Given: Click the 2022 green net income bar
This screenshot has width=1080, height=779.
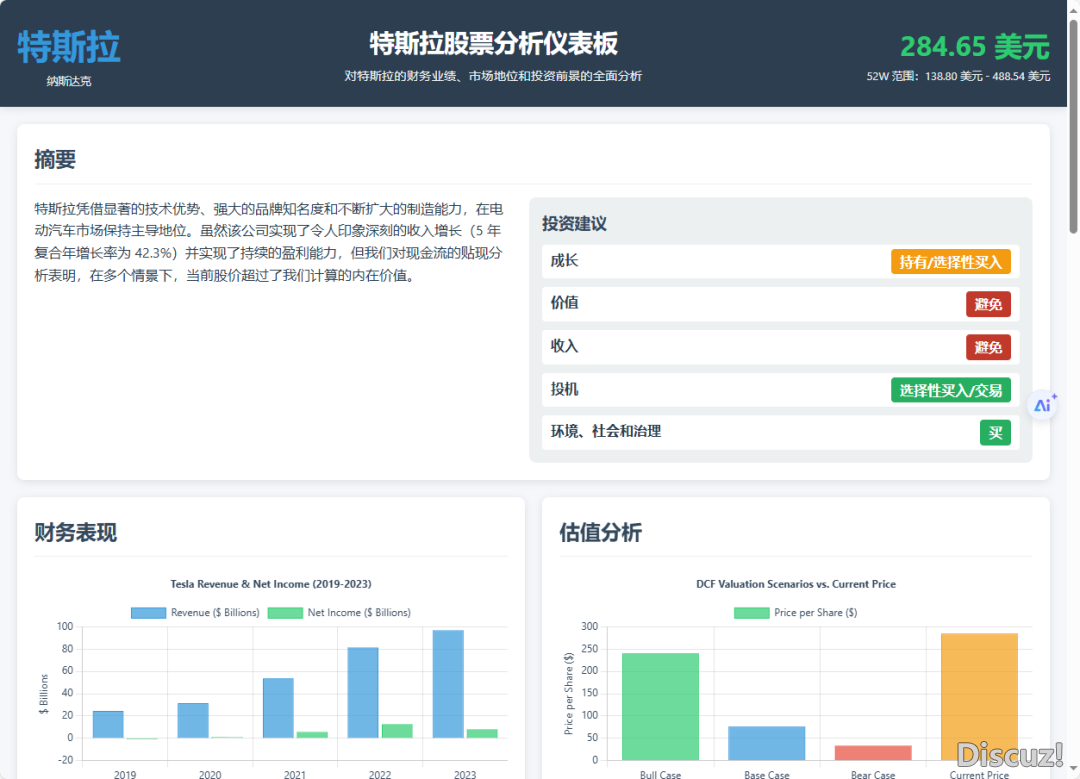Looking at the screenshot, I should click(x=397, y=731).
